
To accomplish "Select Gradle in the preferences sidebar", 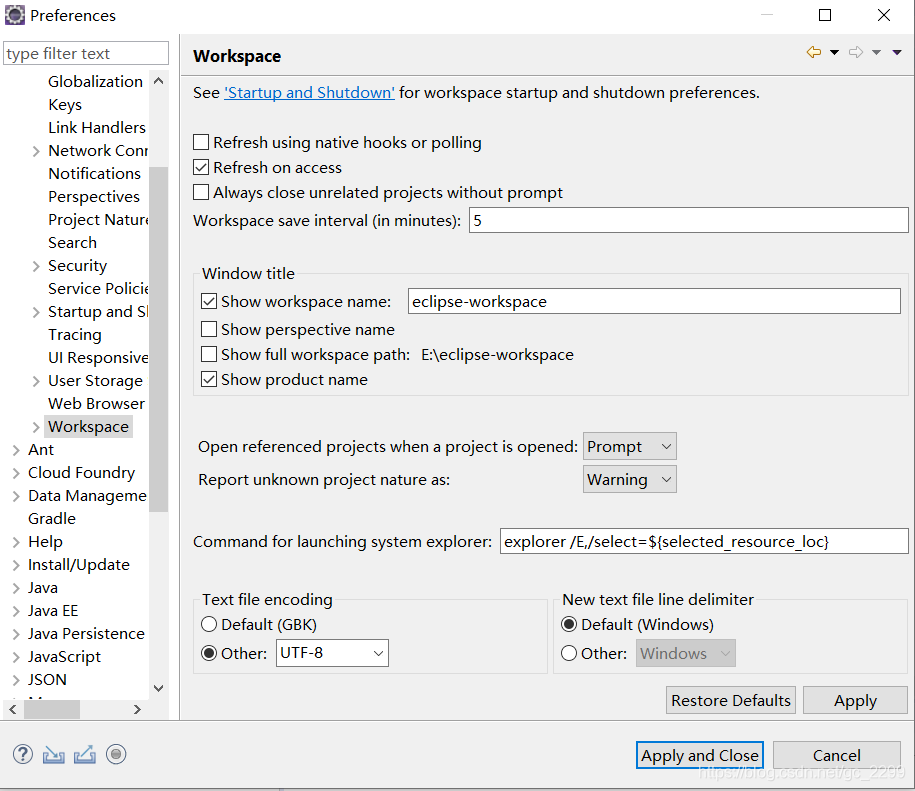I will (x=51, y=518).
